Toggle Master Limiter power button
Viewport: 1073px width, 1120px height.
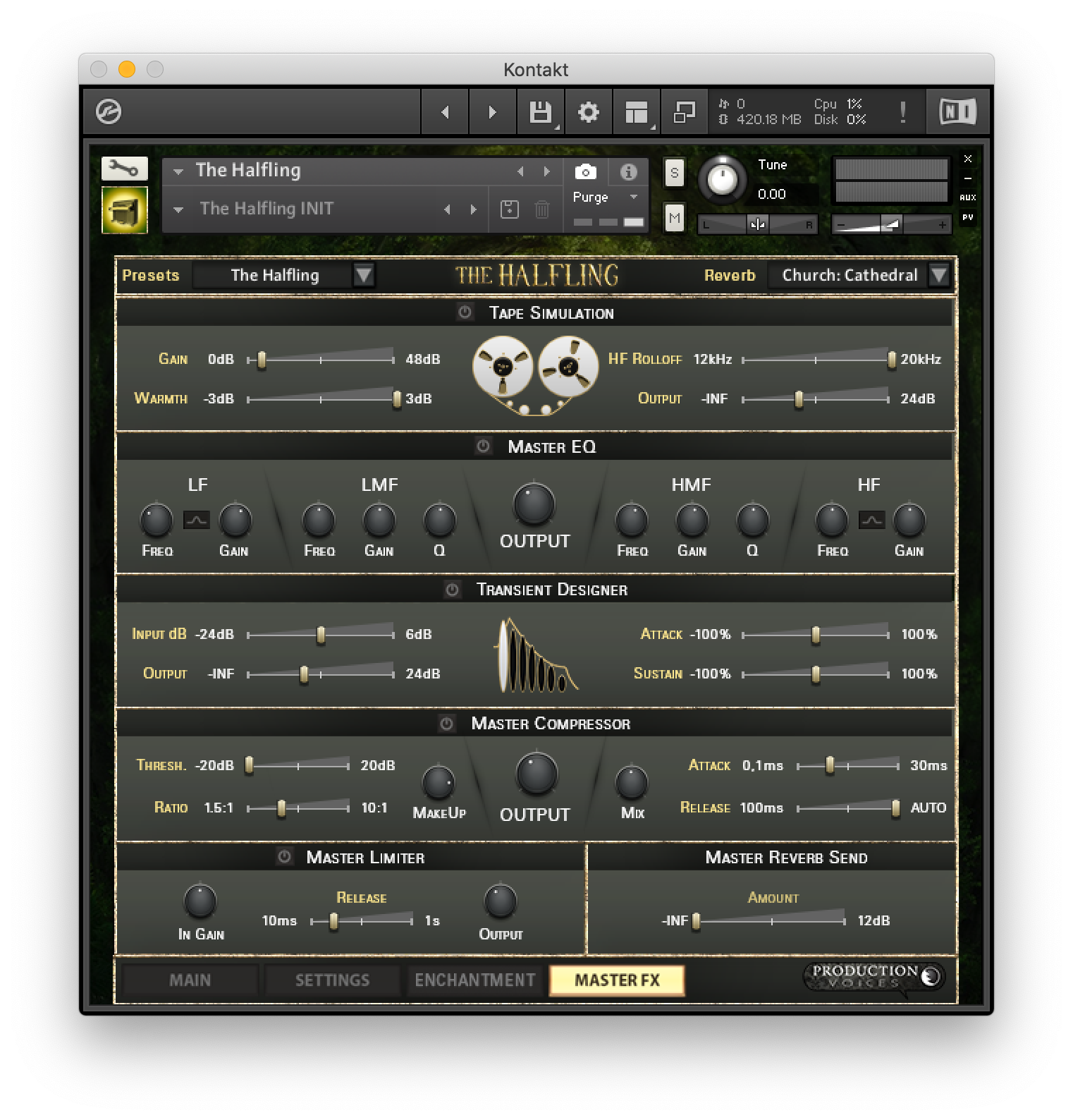pyautogui.click(x=284, y=857)
